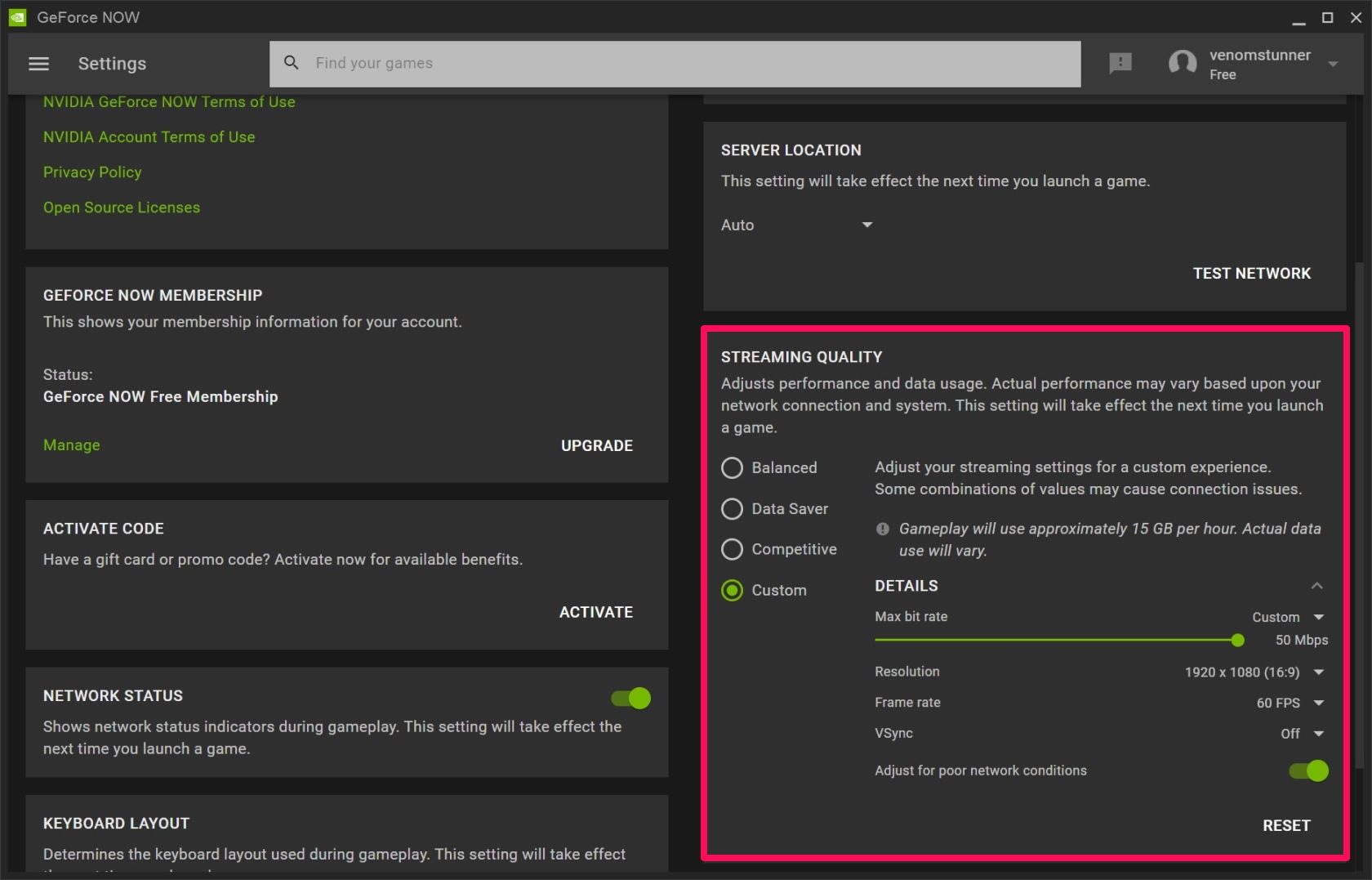Disable the Network Status toggle
1372x880 pixels.
630,698
